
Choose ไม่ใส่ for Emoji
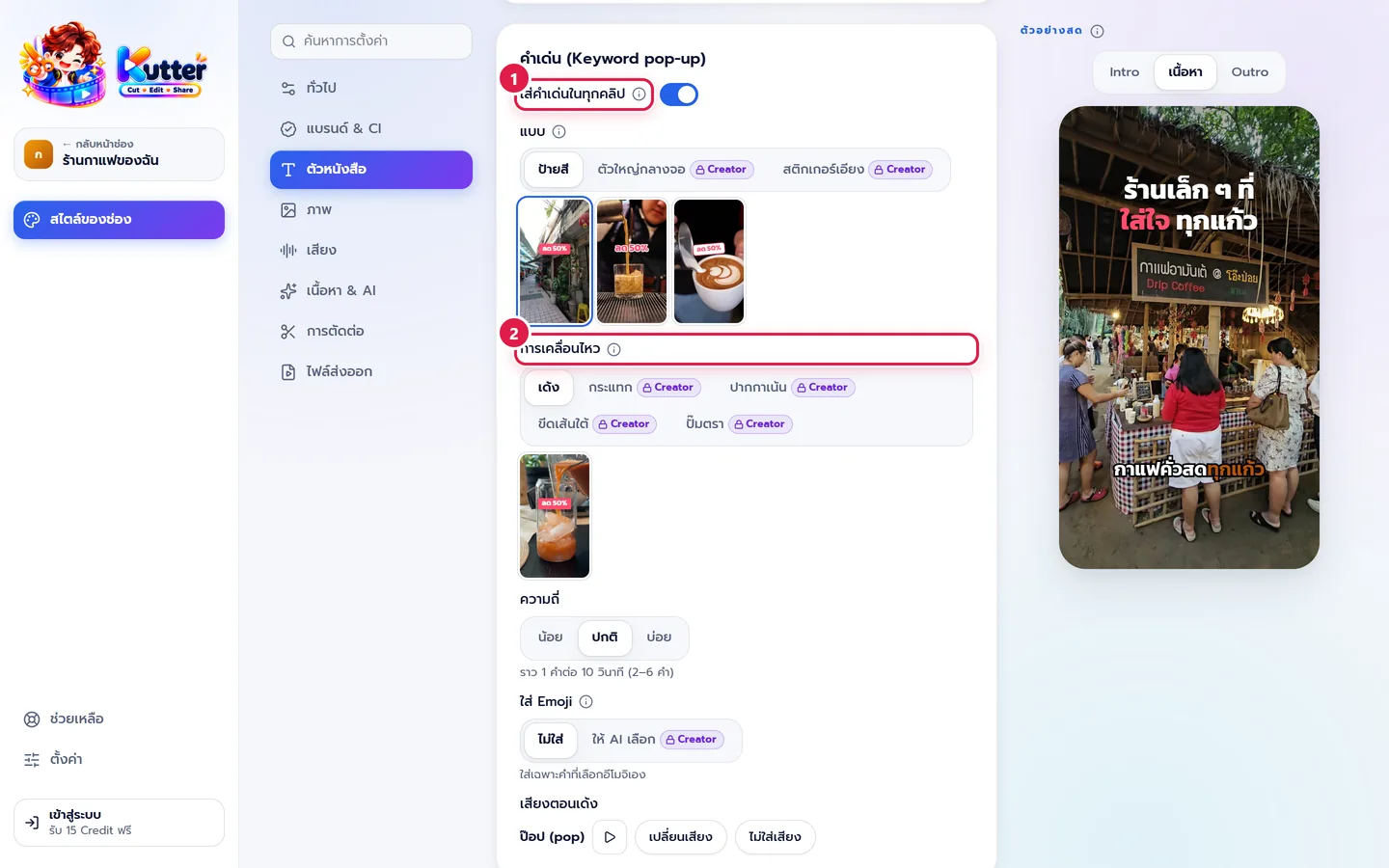551,740
